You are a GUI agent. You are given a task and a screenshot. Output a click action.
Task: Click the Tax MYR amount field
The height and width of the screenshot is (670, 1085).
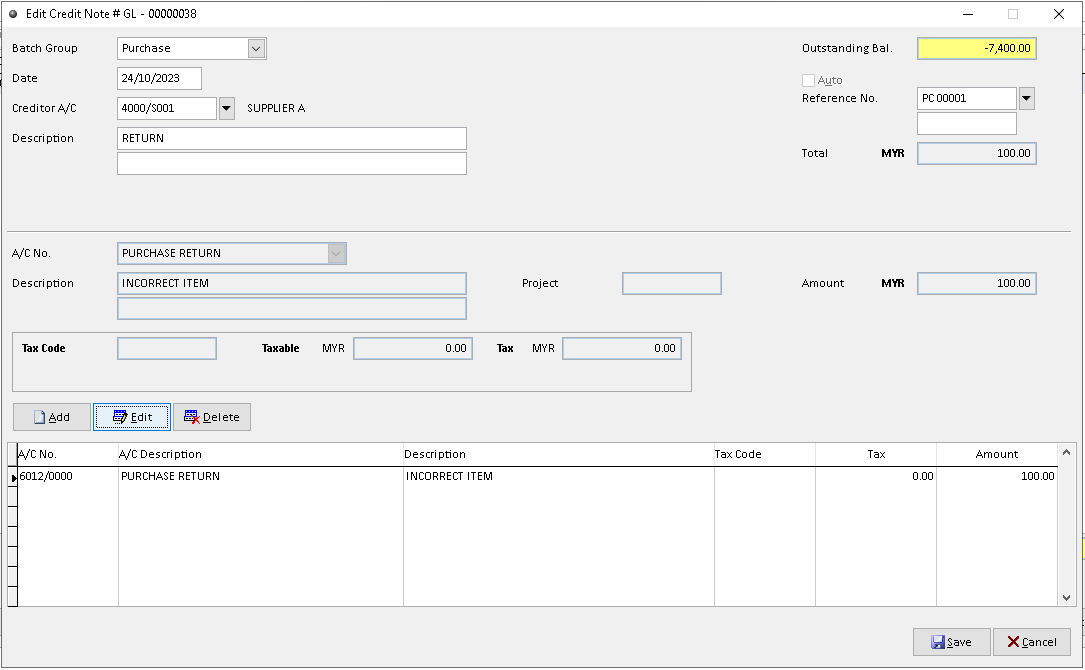tap(621, 348)
